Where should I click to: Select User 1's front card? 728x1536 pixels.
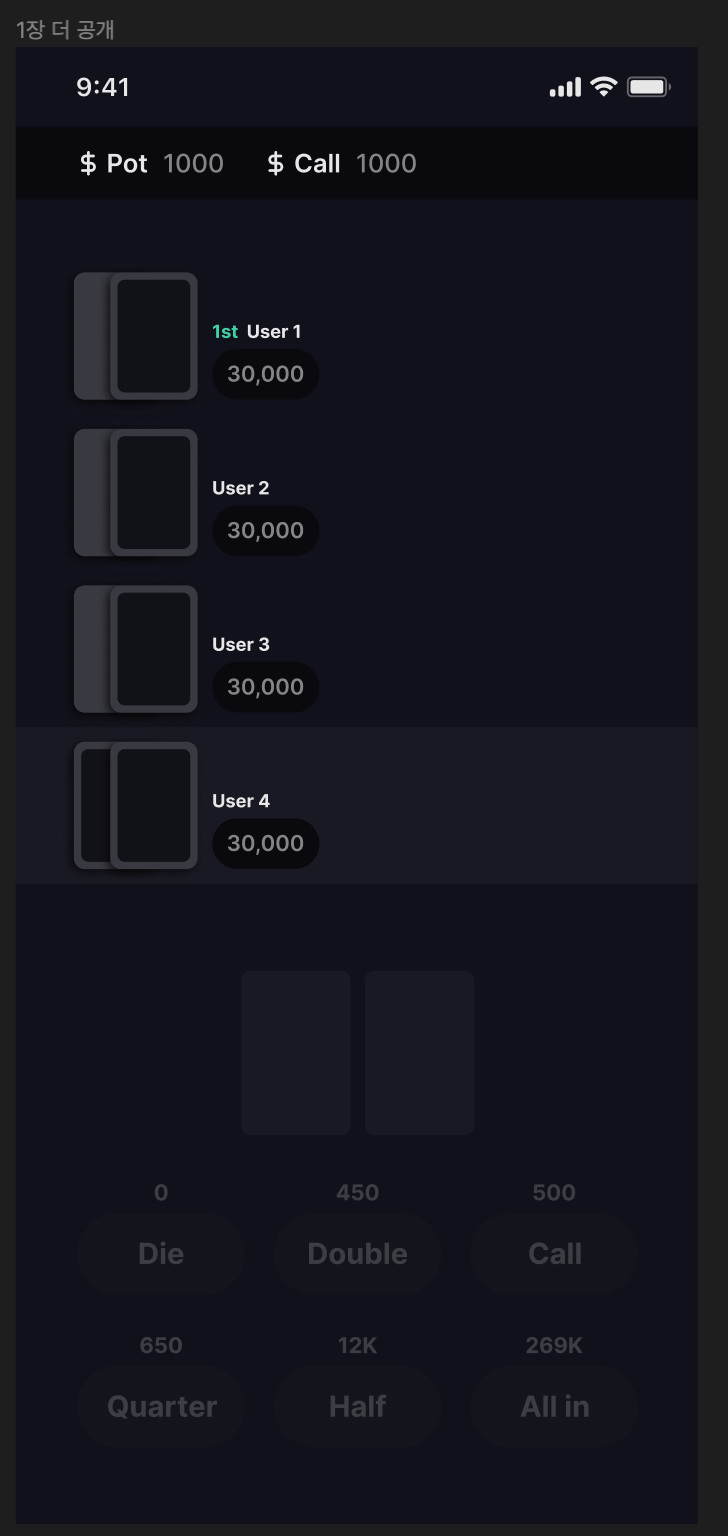[154, 337]
